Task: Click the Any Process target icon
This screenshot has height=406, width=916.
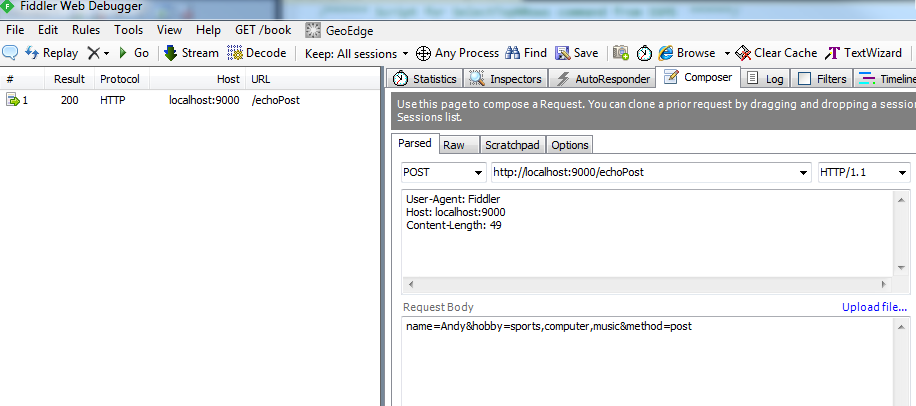Action: [x=423, y=53]
